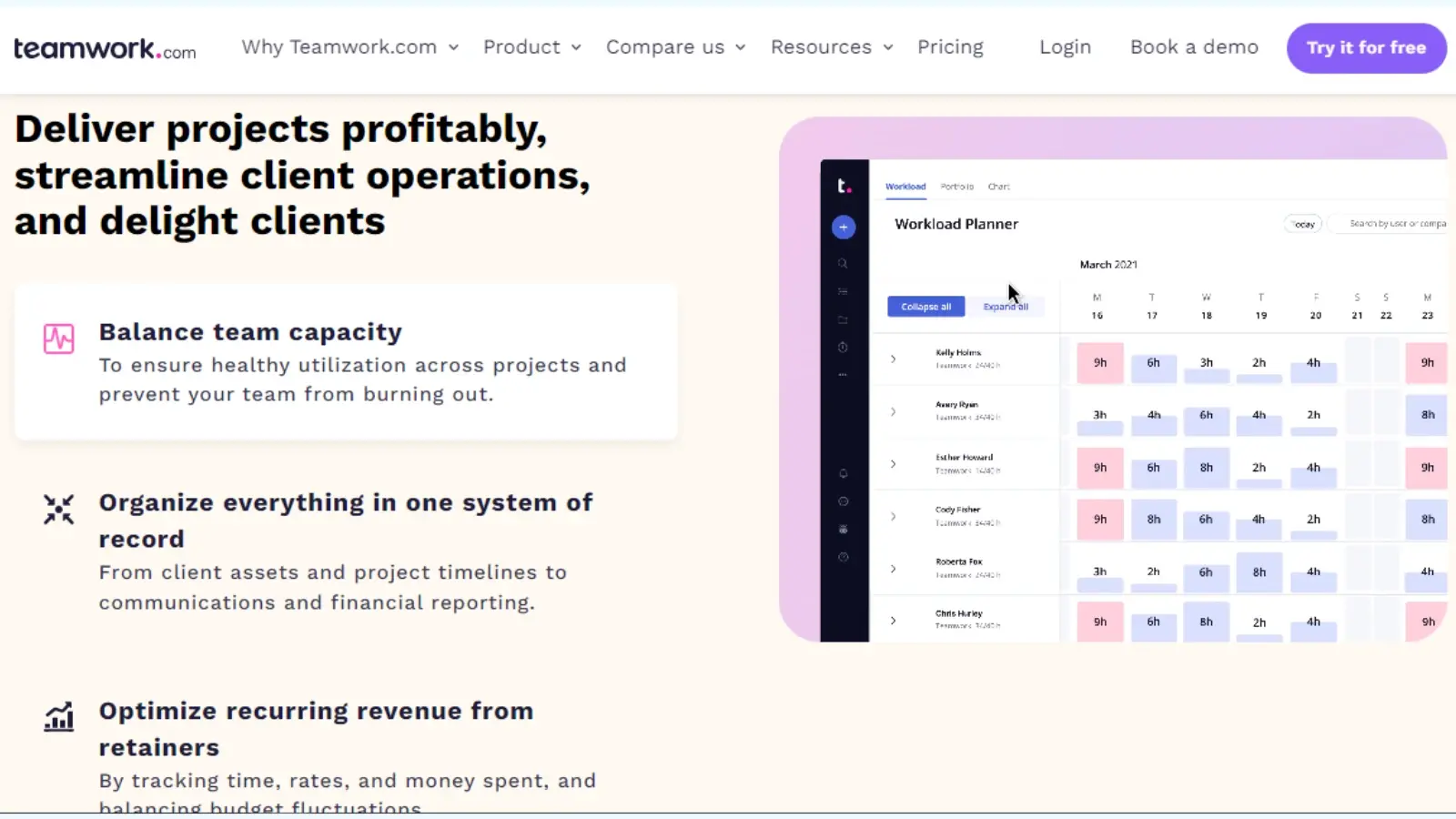The width and height of the screenshot is (1456, 819).
Task: Click the Login link
Action: click(x=1066, y=47)
